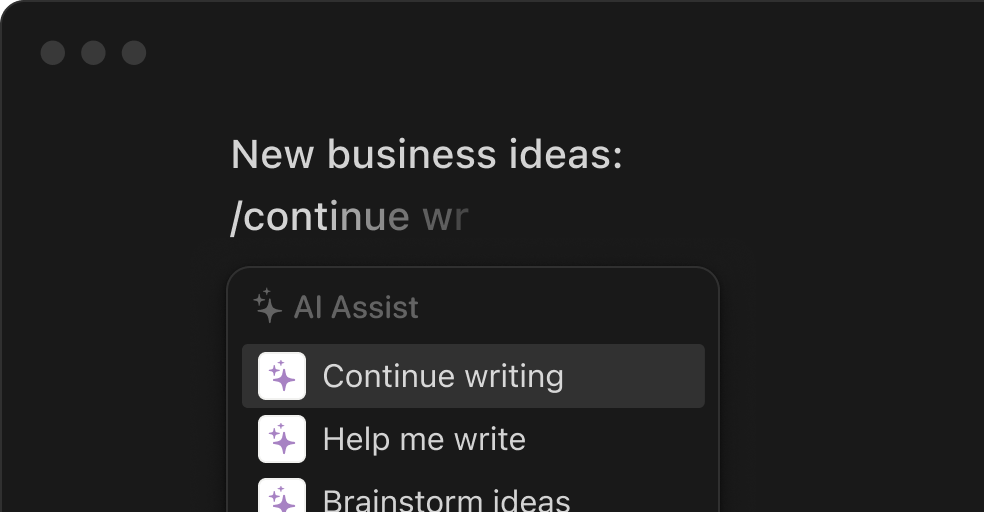The height and width of the screenshot is (512, 984).
Task: Click the sparkle icon beside Help me write
Action: [x=282, y=439]
